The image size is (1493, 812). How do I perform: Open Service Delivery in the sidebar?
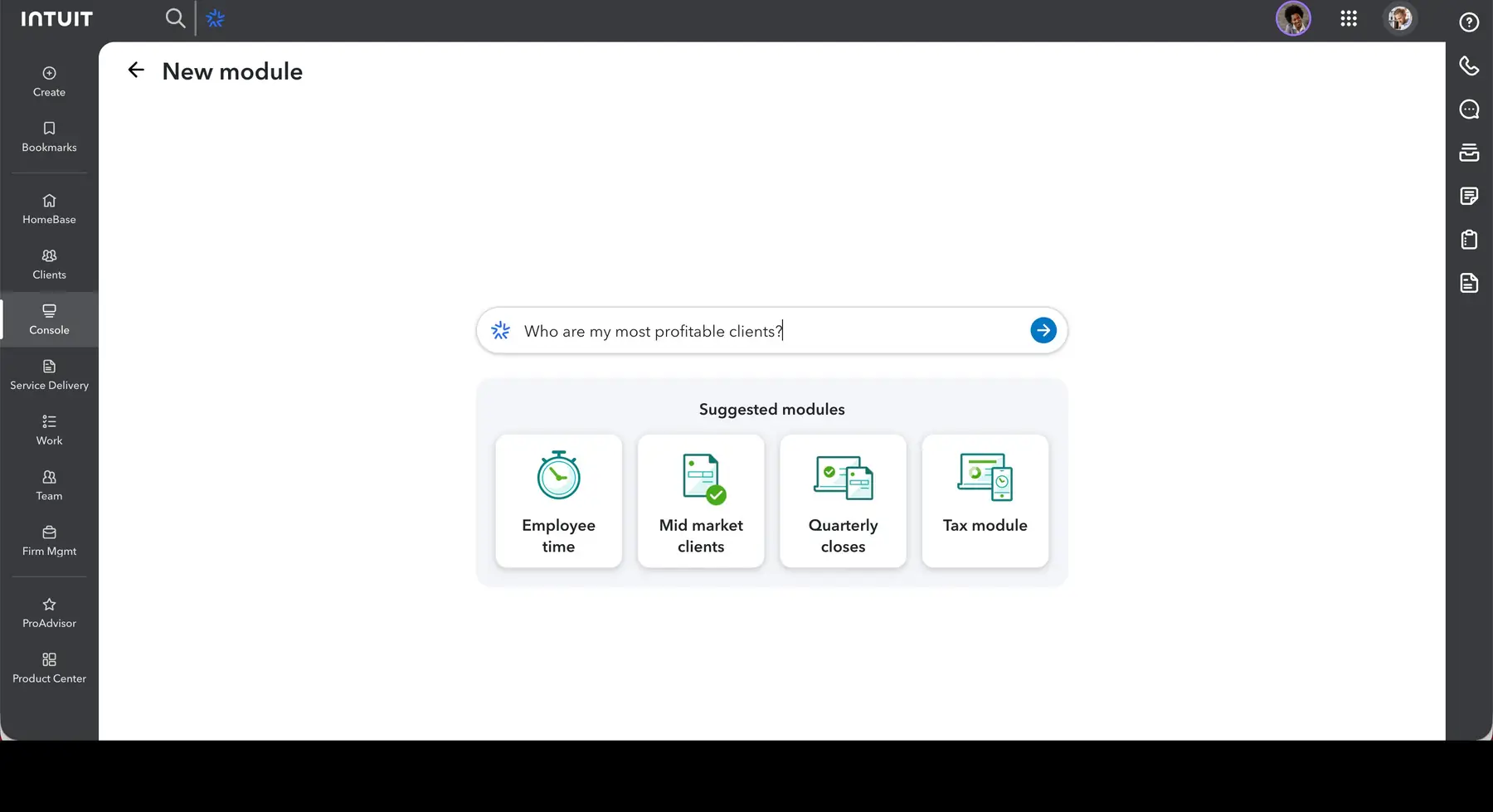pos(49,376)
